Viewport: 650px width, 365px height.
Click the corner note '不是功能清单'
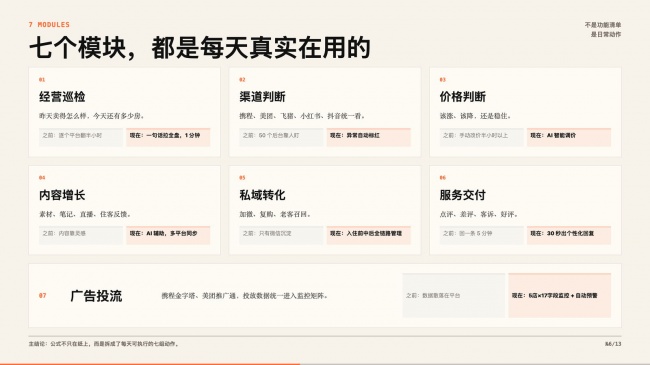[x=603, y=25]
